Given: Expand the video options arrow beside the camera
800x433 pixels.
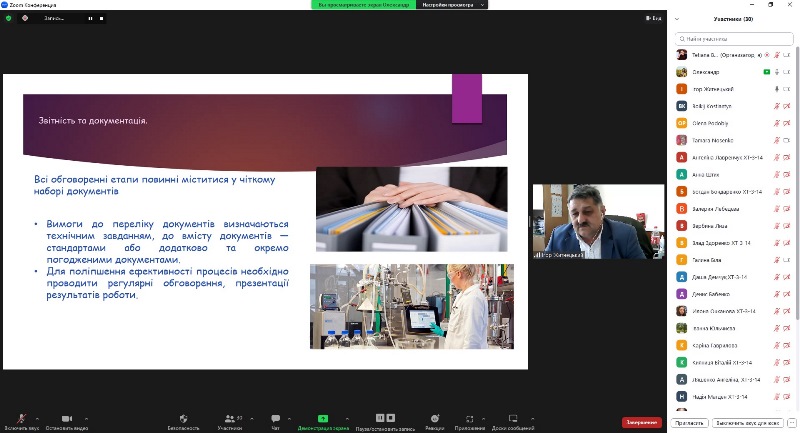Looking at the screenshot, I should tap(84, 416).
